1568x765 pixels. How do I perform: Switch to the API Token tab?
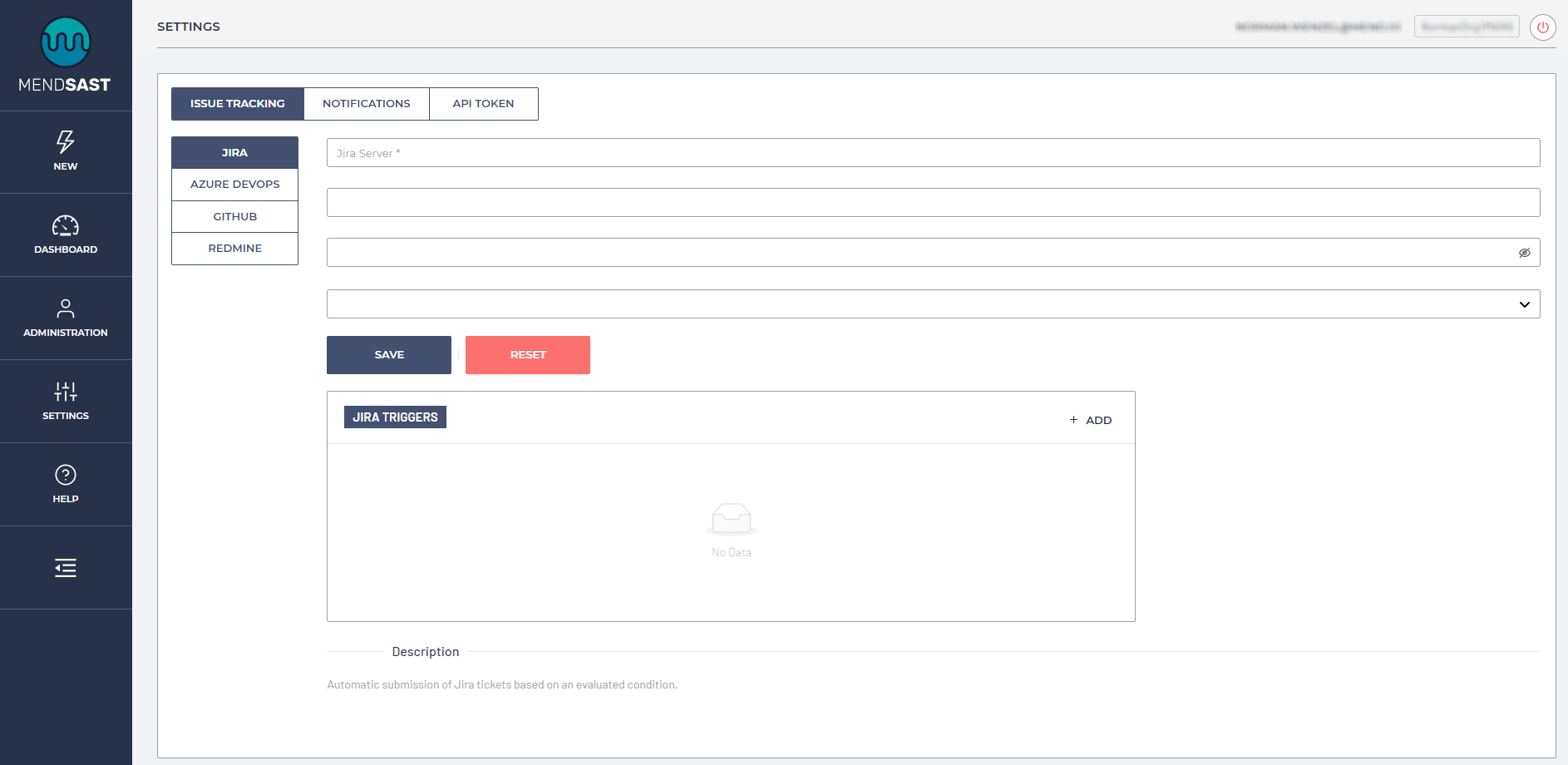483,104
